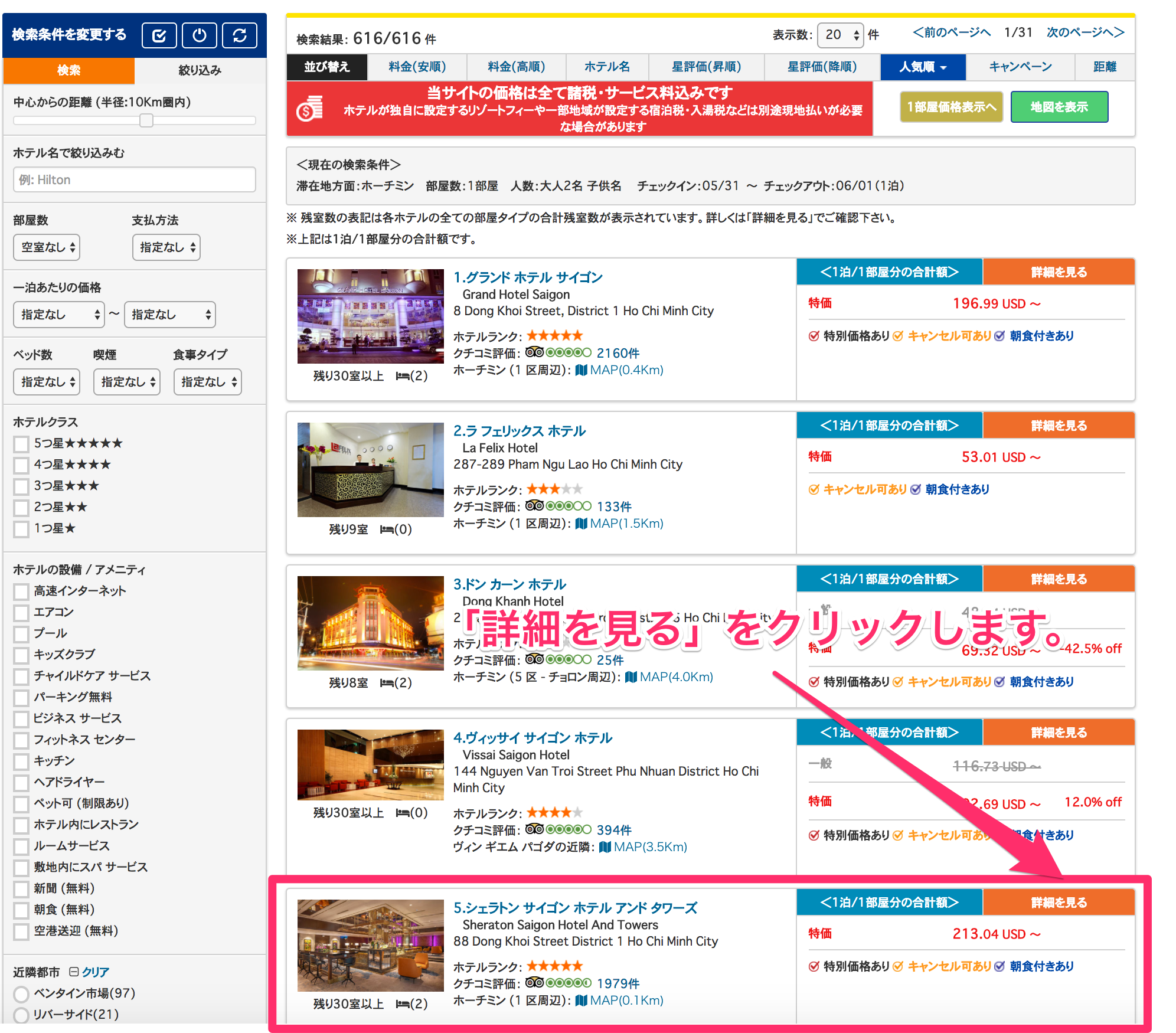Screen dimensions: 1176x1033
Task: Sort by 距離
Action: (x=1105, y=67)
